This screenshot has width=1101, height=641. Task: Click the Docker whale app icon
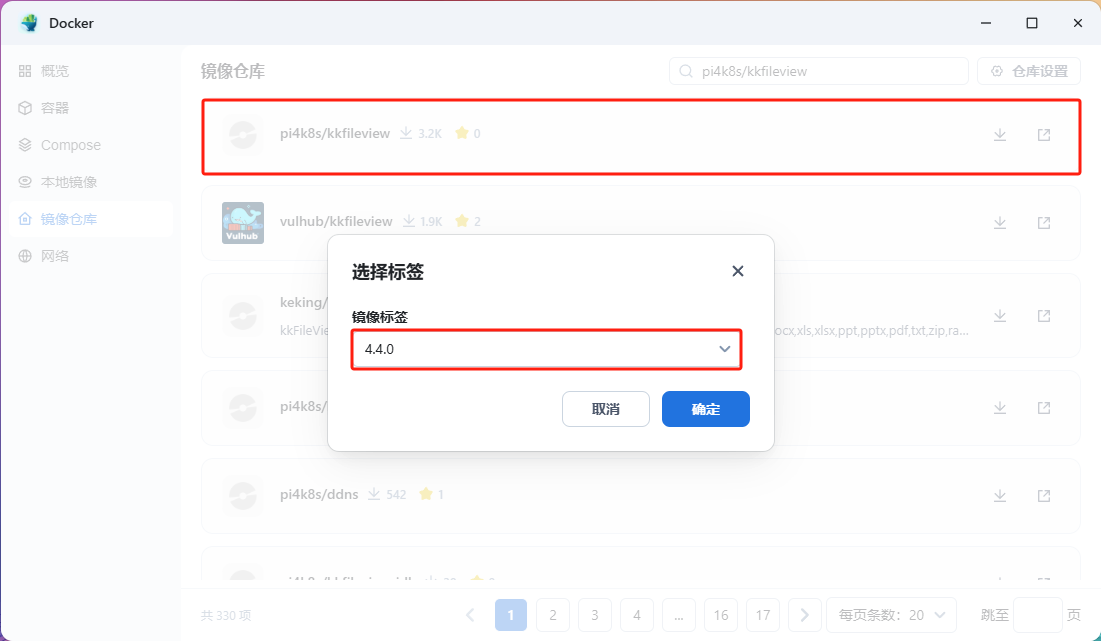29,23
